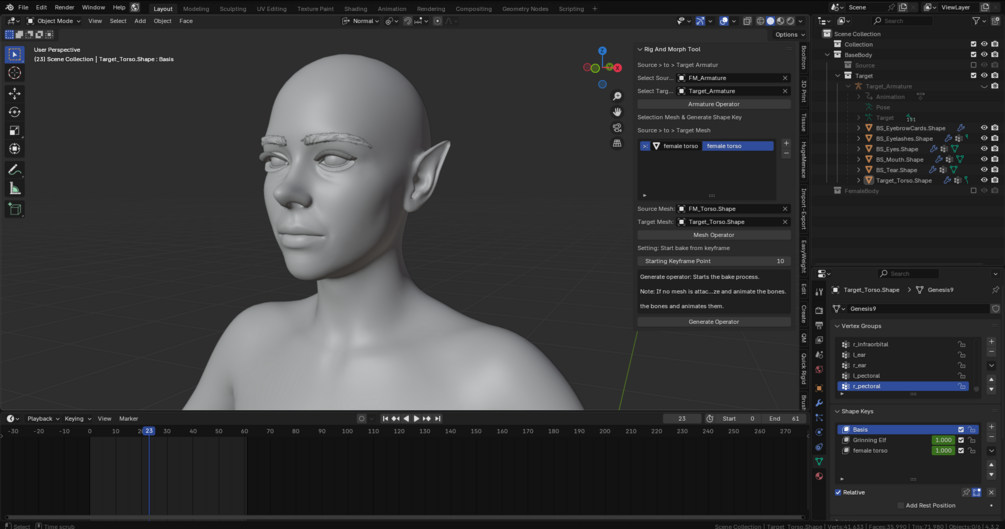
Task: Click the plus button beside Vertex Groups list
Action: tap(992, 342)
